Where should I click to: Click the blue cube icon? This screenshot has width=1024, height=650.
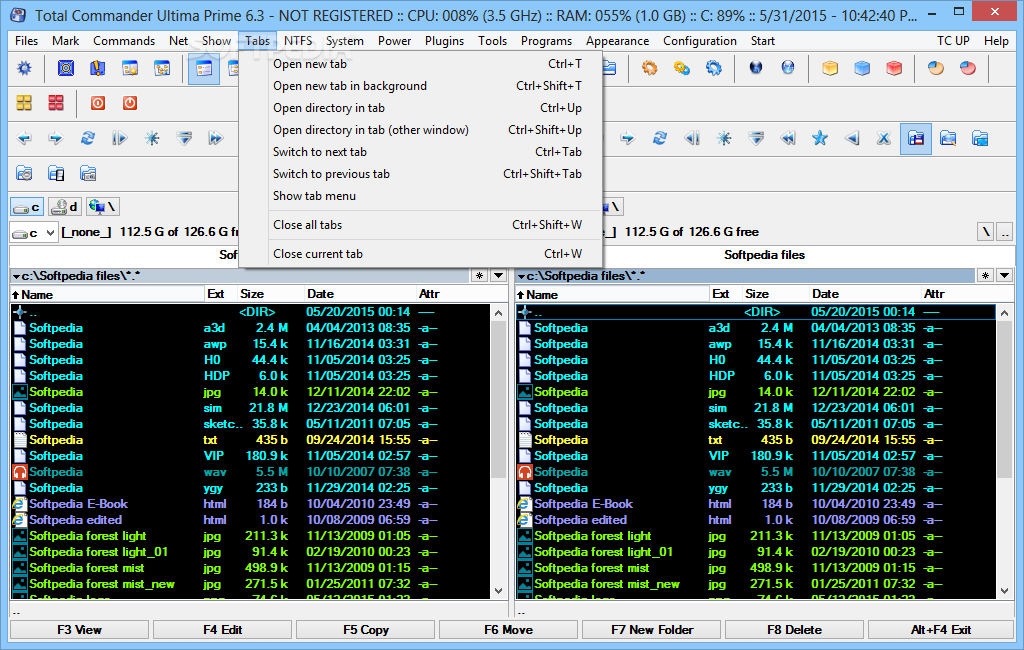862,68
